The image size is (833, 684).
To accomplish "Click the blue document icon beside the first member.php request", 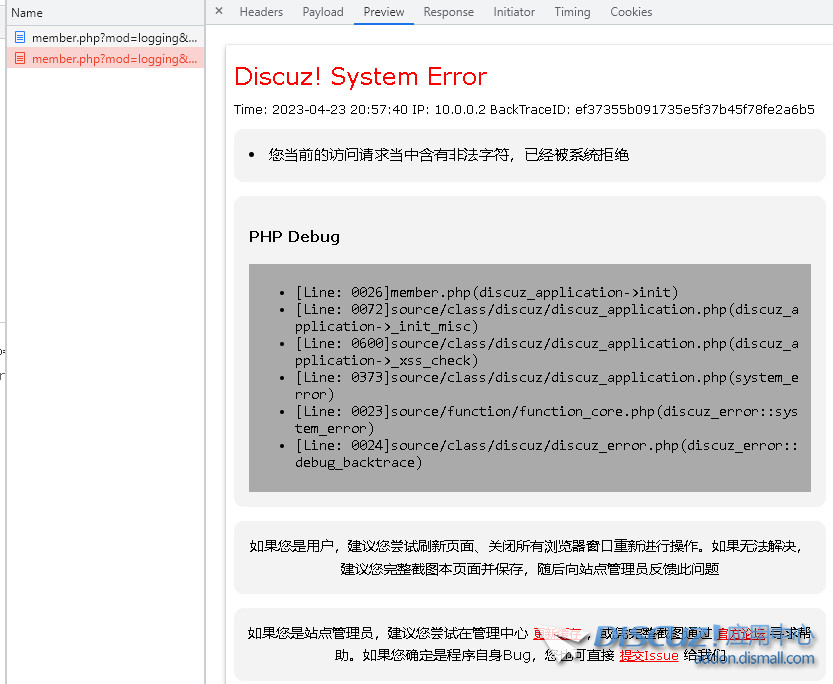I will coord(19,37).
